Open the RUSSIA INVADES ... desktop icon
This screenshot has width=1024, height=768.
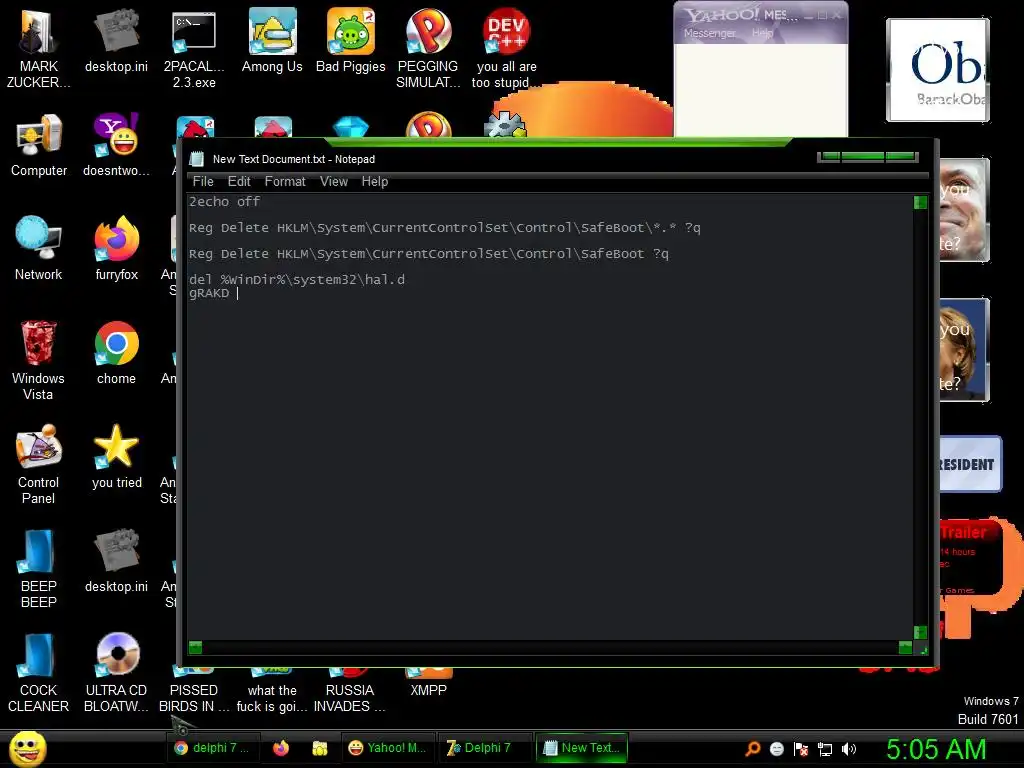point(349,692)
